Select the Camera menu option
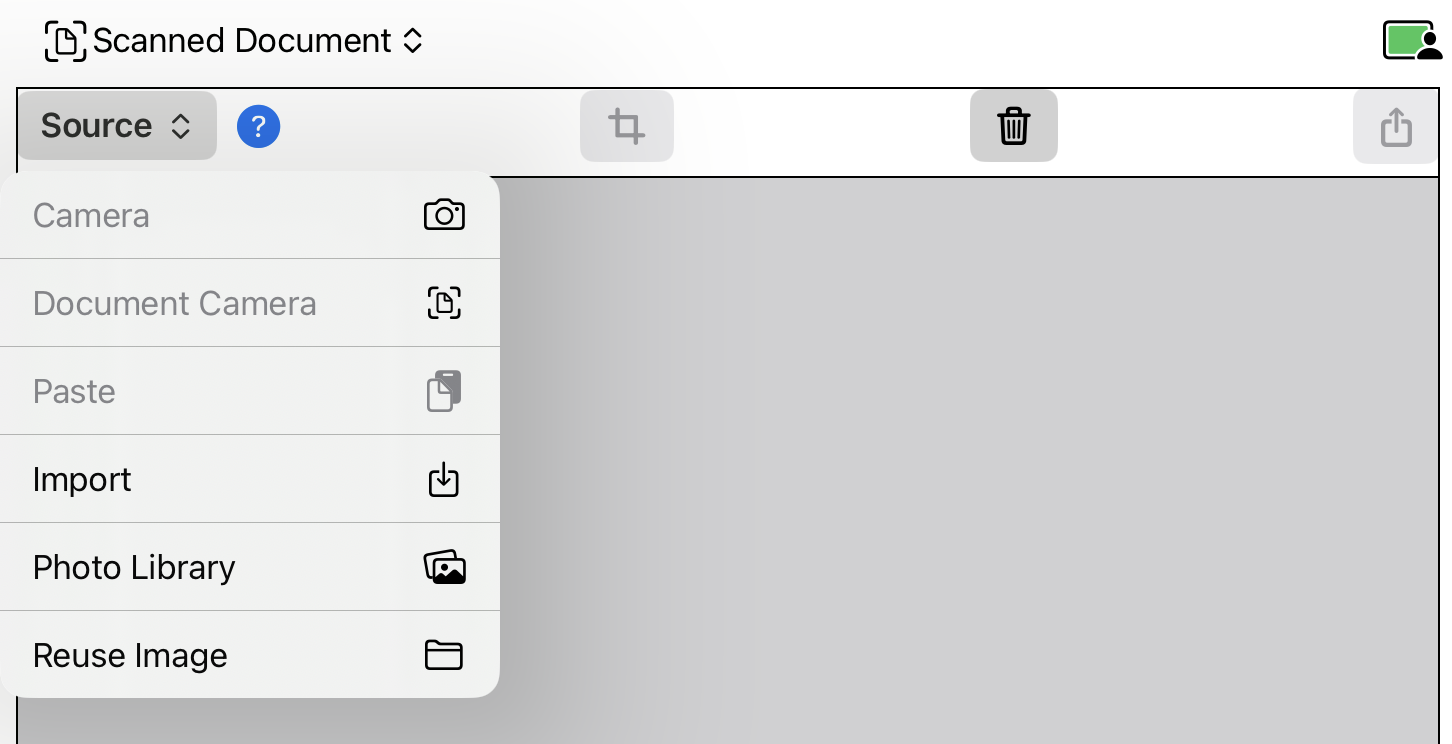Screen dimensions: 1452x744 tap(250, 215)
